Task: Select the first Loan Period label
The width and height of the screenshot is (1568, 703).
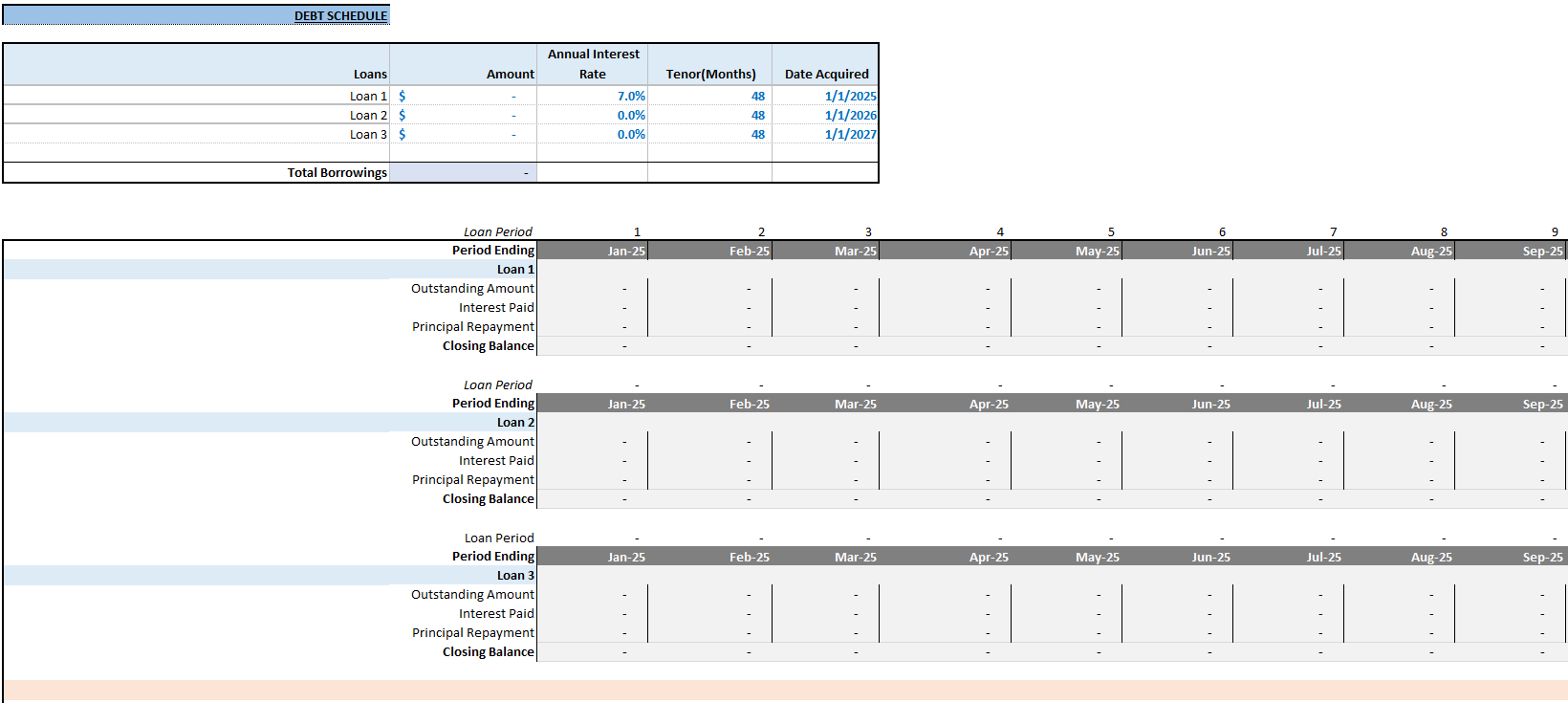Action: [498, 231]
